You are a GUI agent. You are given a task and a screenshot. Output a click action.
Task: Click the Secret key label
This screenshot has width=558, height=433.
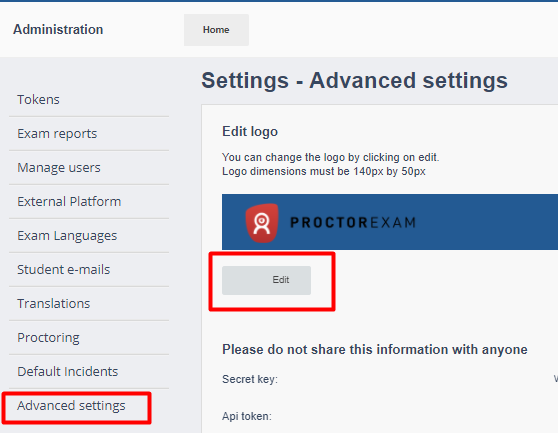point(250,379)
